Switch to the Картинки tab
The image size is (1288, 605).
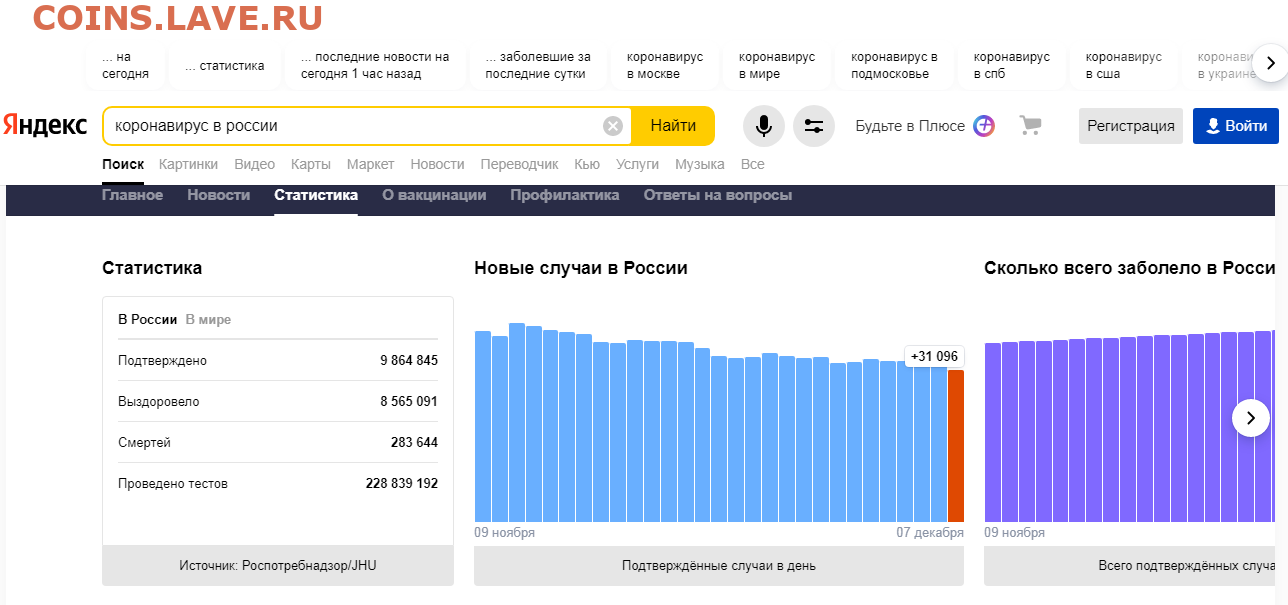coord(188,164)
